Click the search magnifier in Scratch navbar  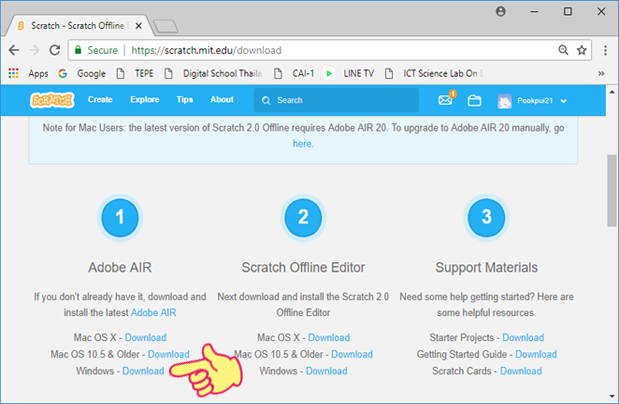pyautogui.click(x=266, y=101)
